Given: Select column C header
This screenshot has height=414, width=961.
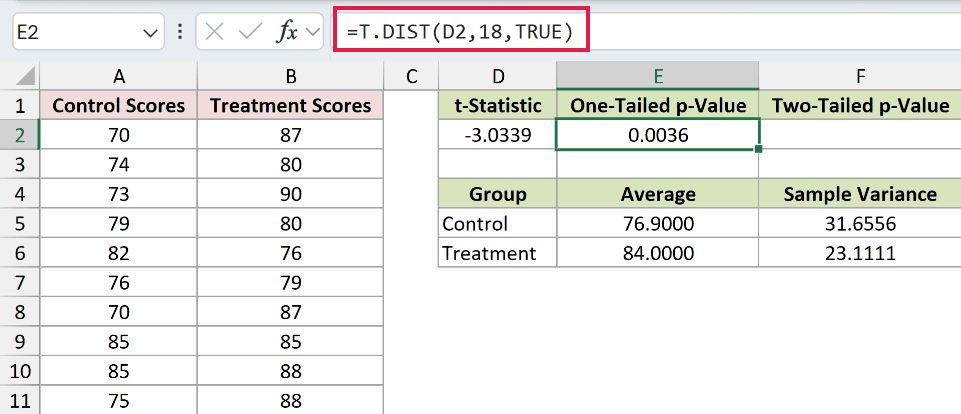Looking at the screenshot, I should click(x=411, y=77).
